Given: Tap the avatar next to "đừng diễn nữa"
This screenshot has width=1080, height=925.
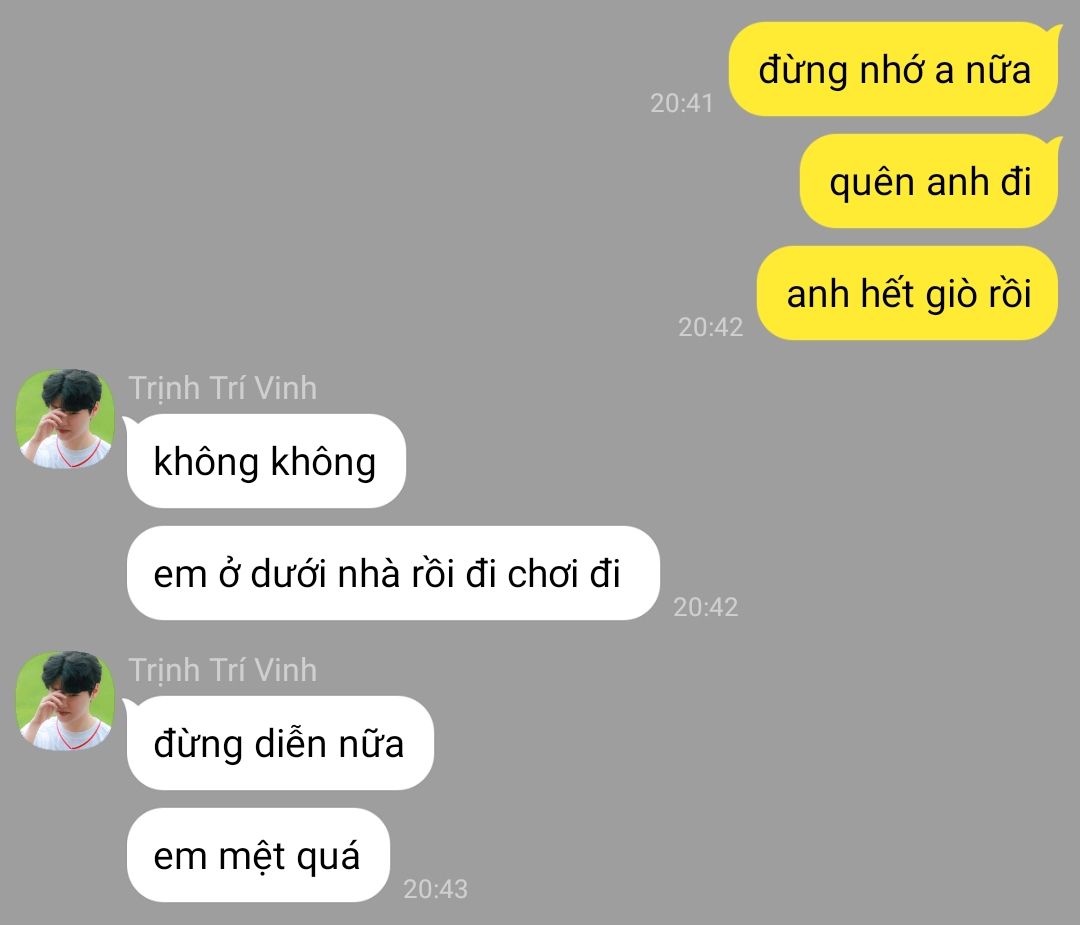Looking at the screenshot, I should 65,700.
